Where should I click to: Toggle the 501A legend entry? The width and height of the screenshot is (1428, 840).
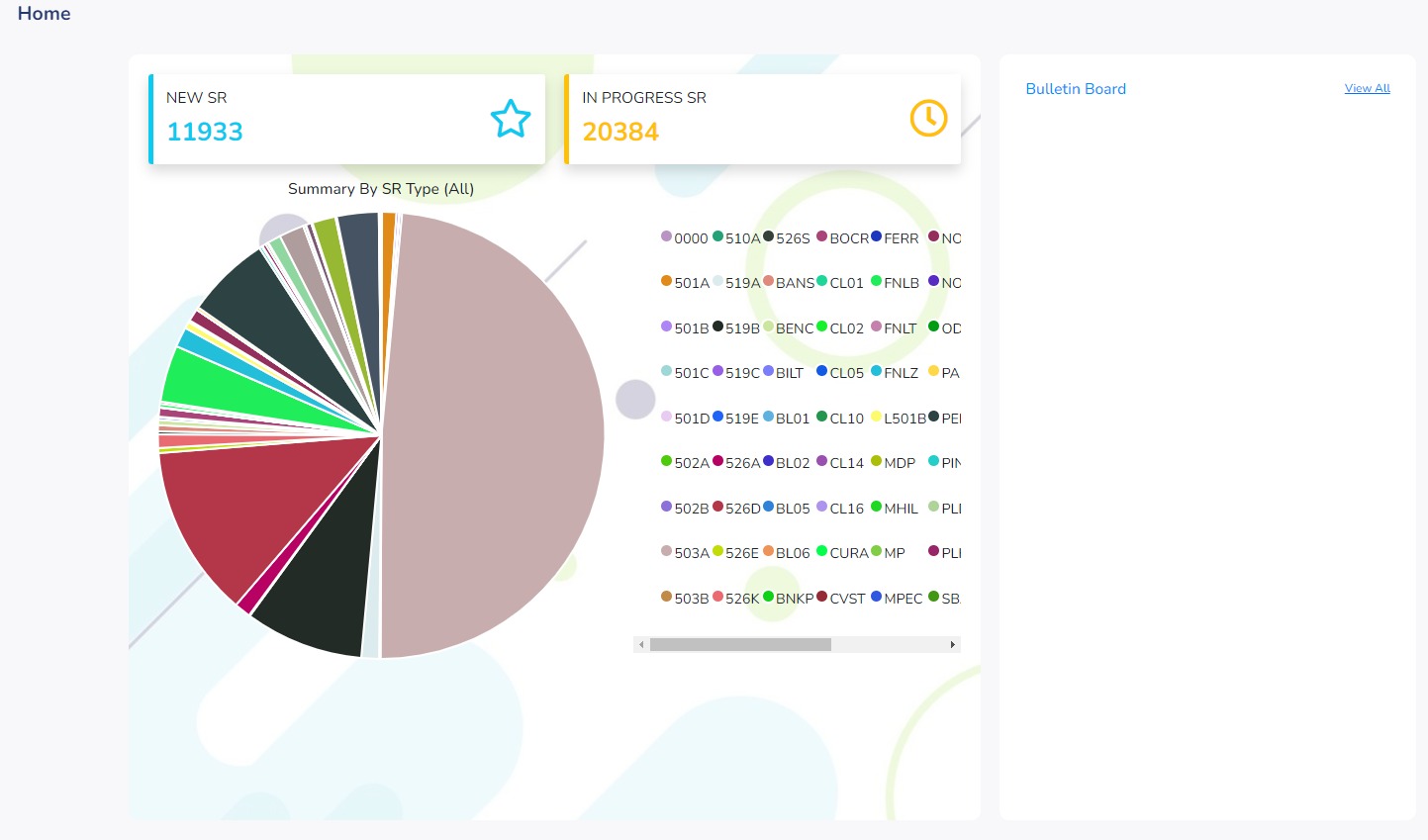(685, 282)
